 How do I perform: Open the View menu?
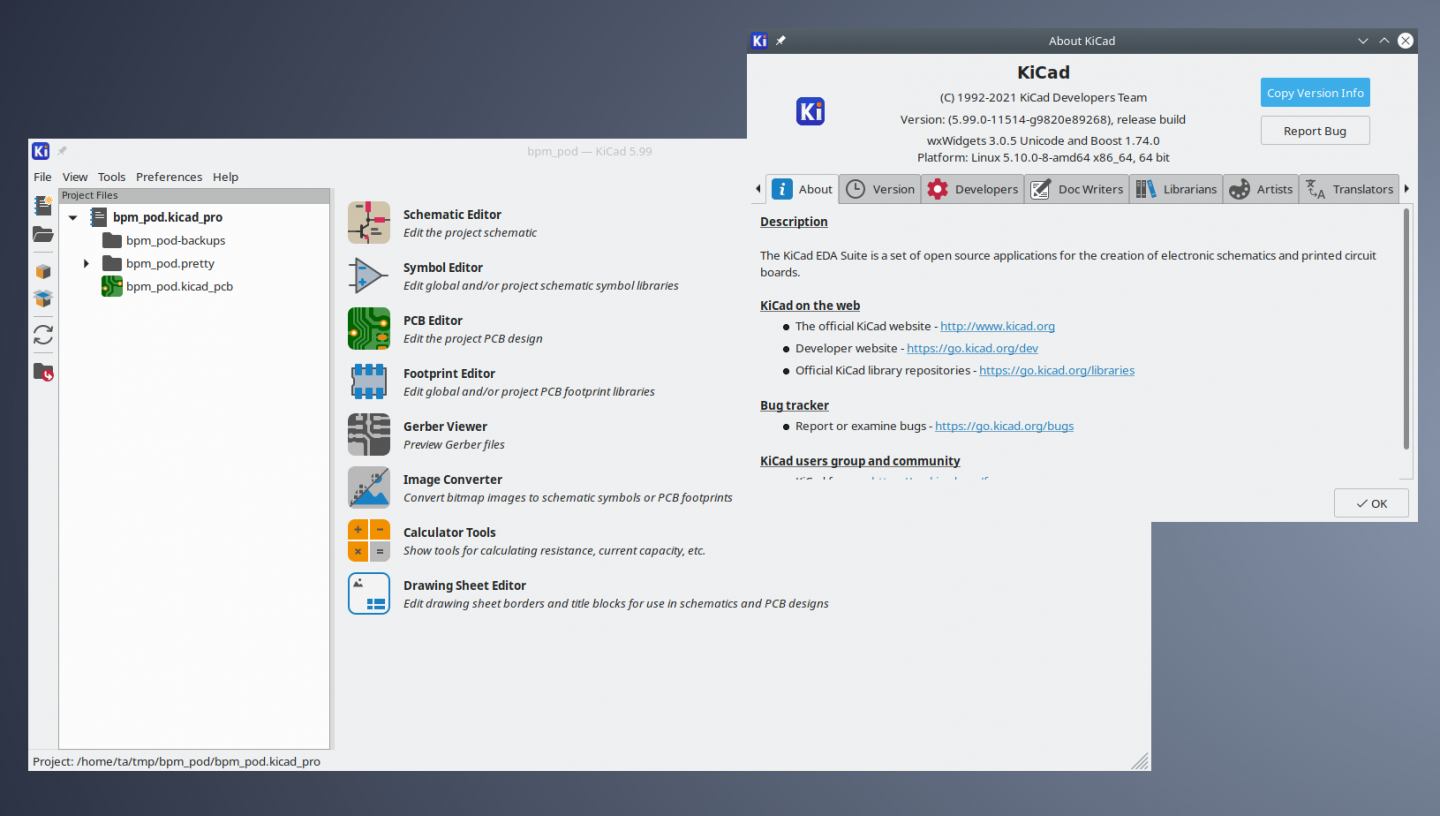coord(75,177)
